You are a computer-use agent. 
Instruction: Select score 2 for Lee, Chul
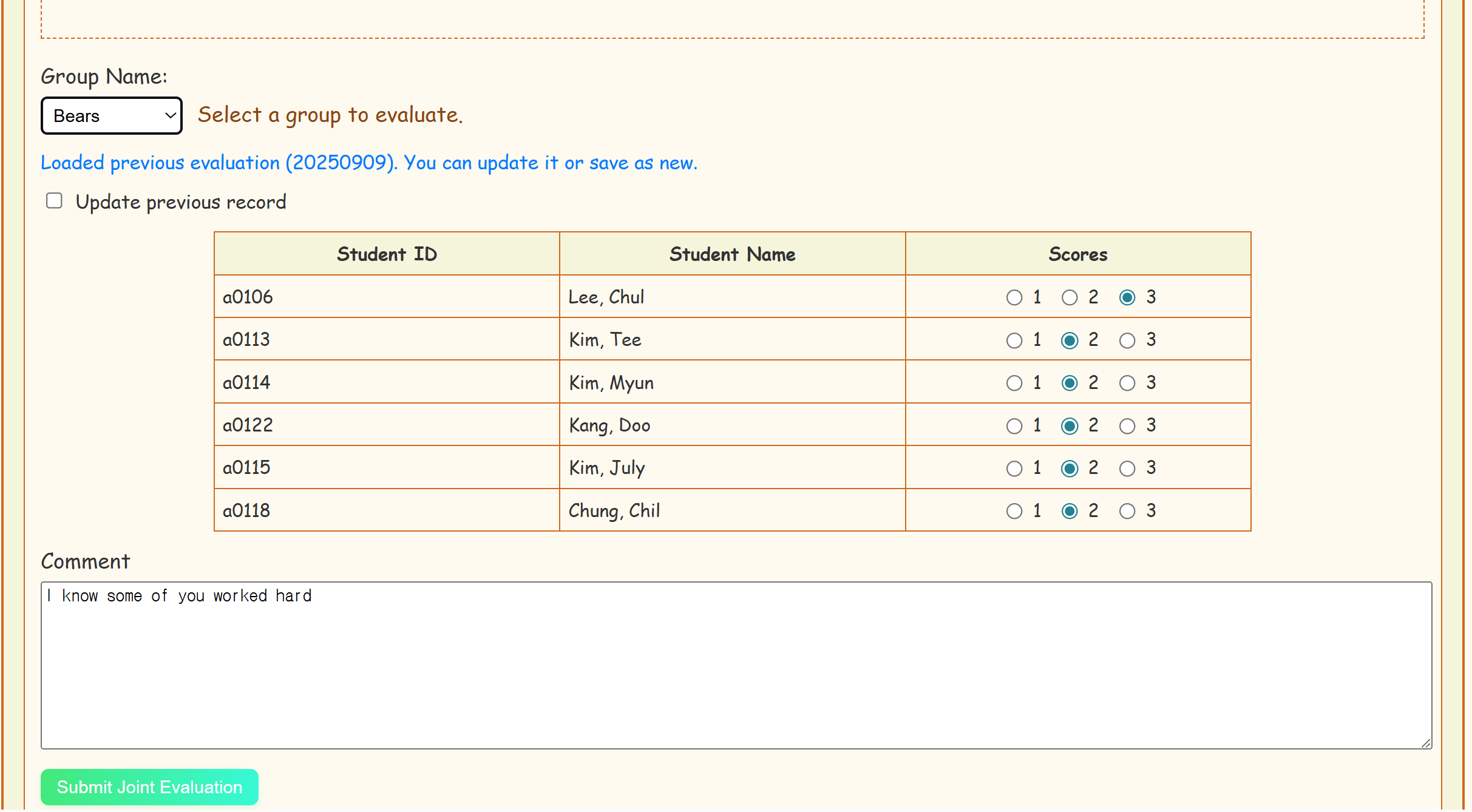pyautogui.click(x=1069, y=298)
